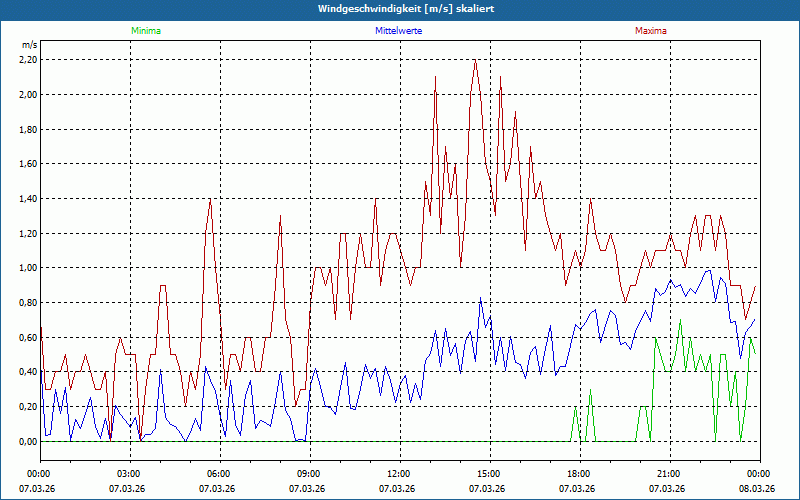Select the 1,00 y-axis value label
800x500 pixels.
[27, 268]
